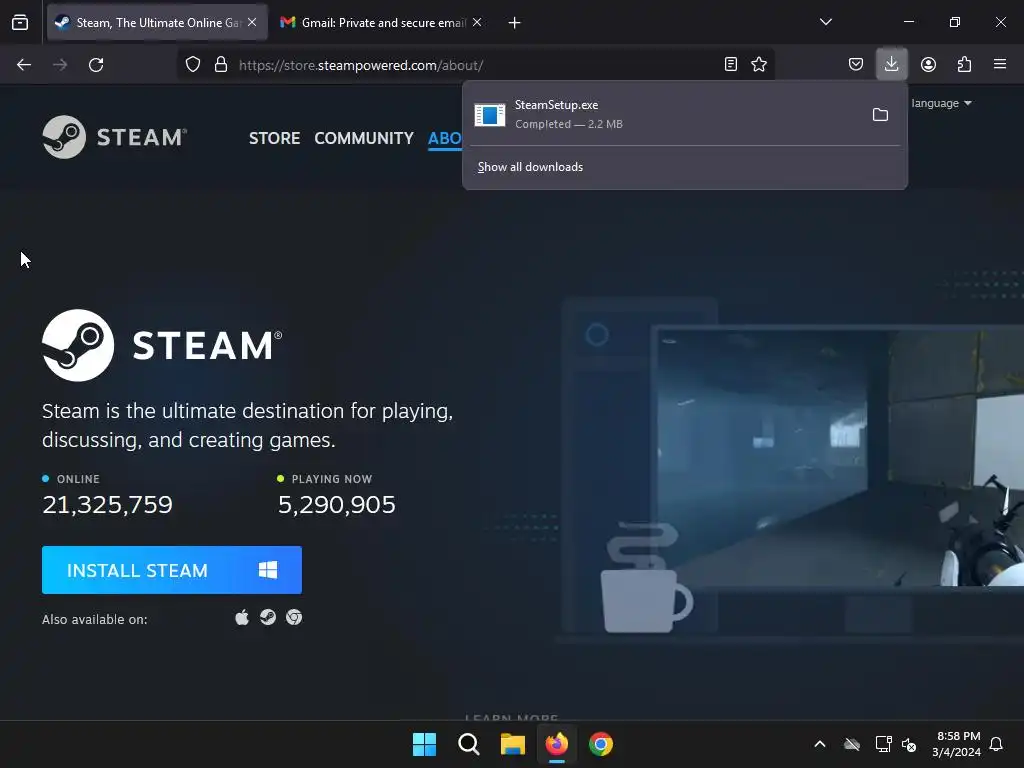The height and width of the screenshot is (768, 1024).
Task: Open Google Chrome from taskbar
Action: tap(601, 744)
